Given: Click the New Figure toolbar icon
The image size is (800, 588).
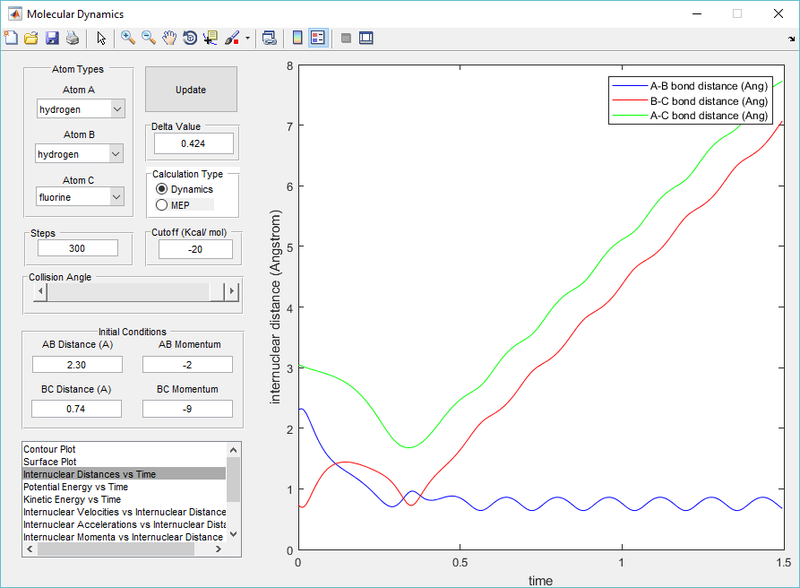Looking at the screenshot, I should (11, 38).
